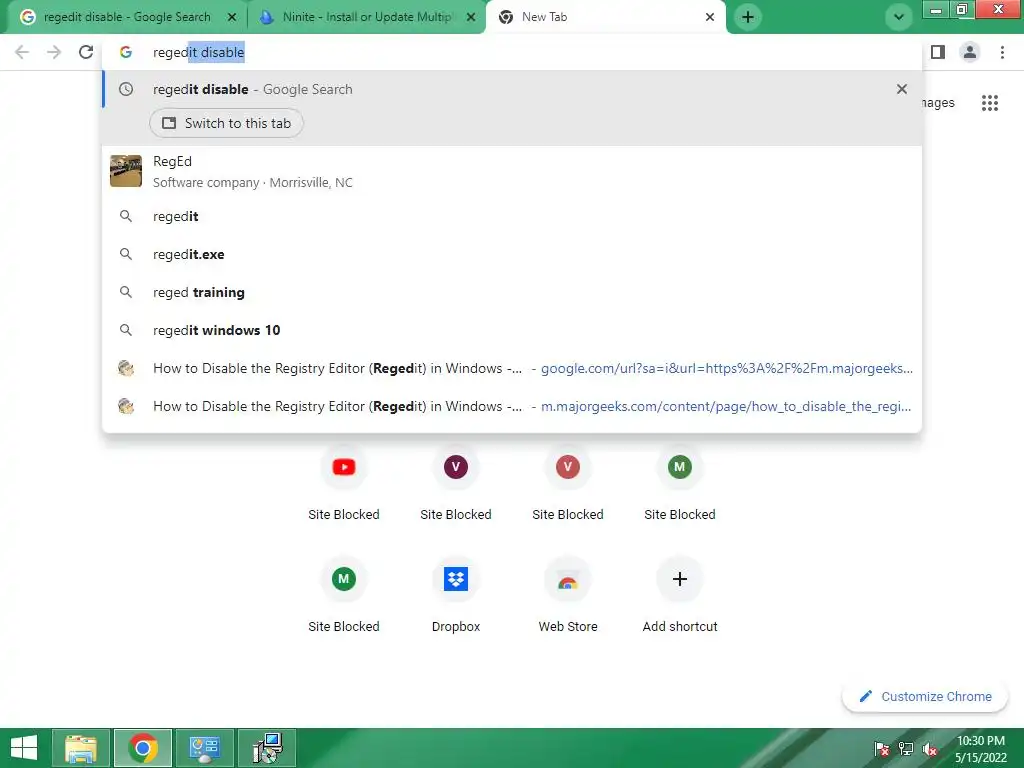Click the Switch to this tab button
1024x768 pixels.
tap(226, 123)
